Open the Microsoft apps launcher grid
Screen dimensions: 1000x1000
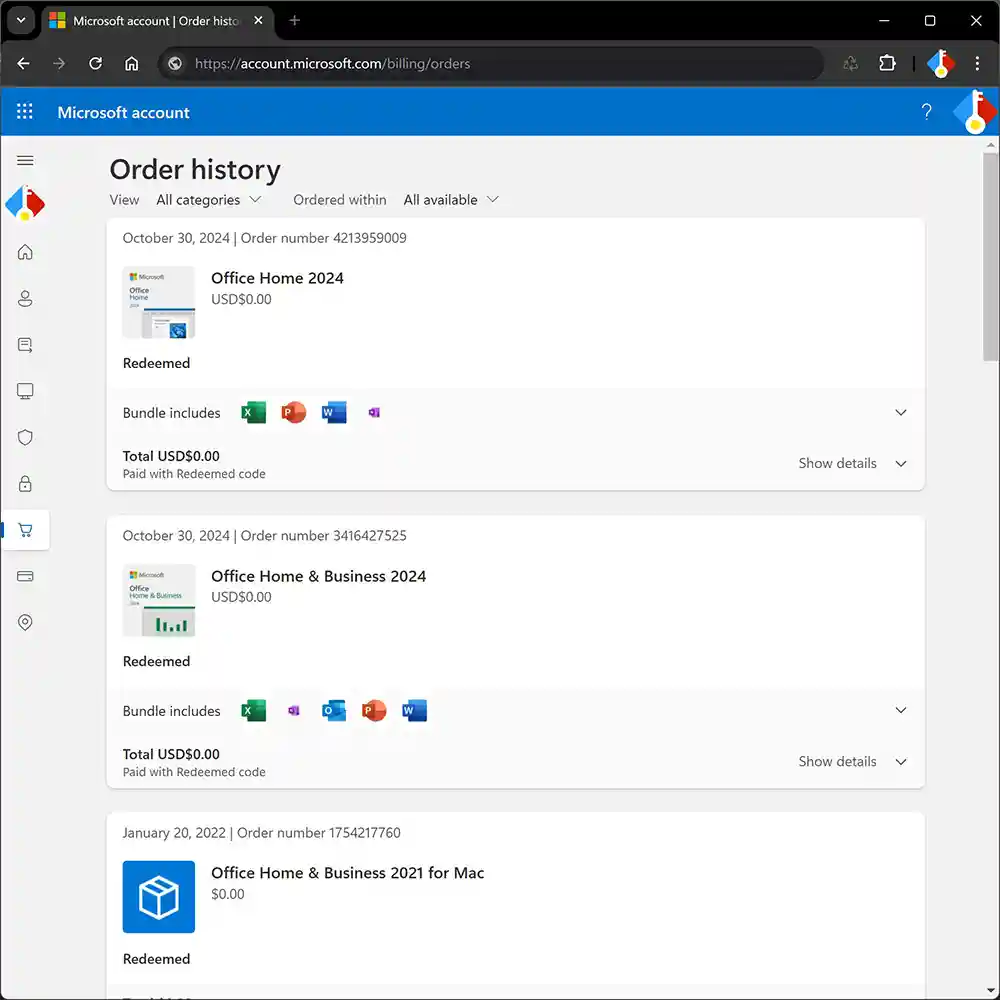pos(25,112)
